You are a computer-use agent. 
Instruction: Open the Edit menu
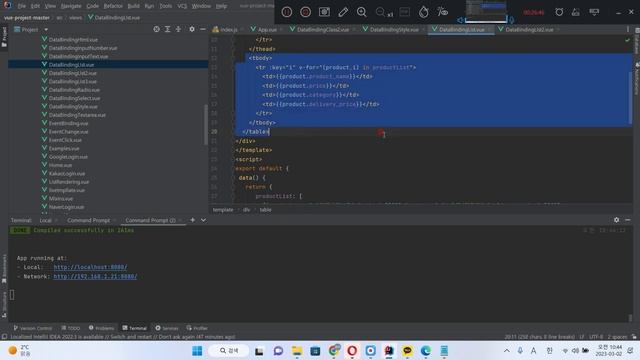coord(35,6)
